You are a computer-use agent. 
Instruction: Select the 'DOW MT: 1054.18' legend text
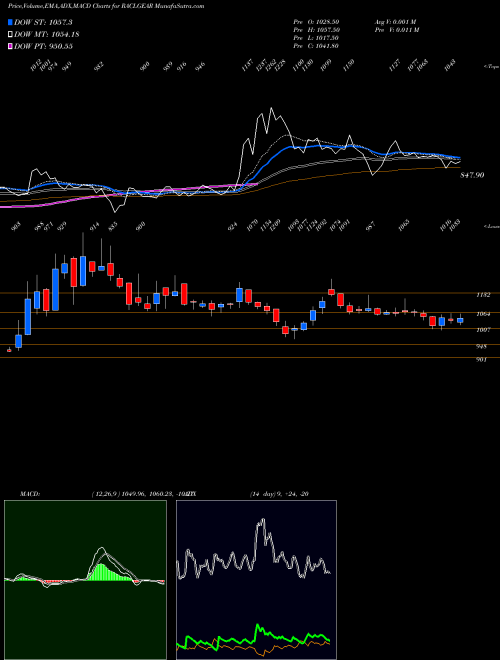click(x=47, y=34)
